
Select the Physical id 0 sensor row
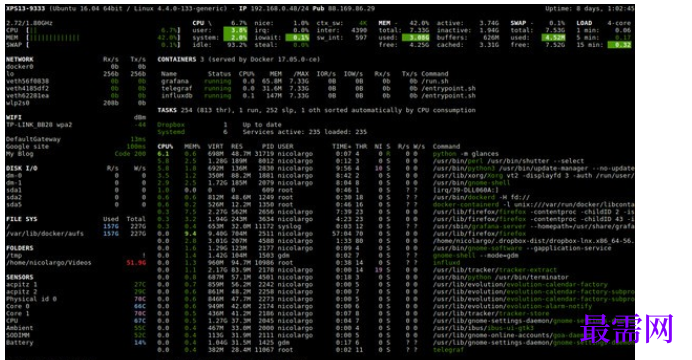tap(75, 299)
